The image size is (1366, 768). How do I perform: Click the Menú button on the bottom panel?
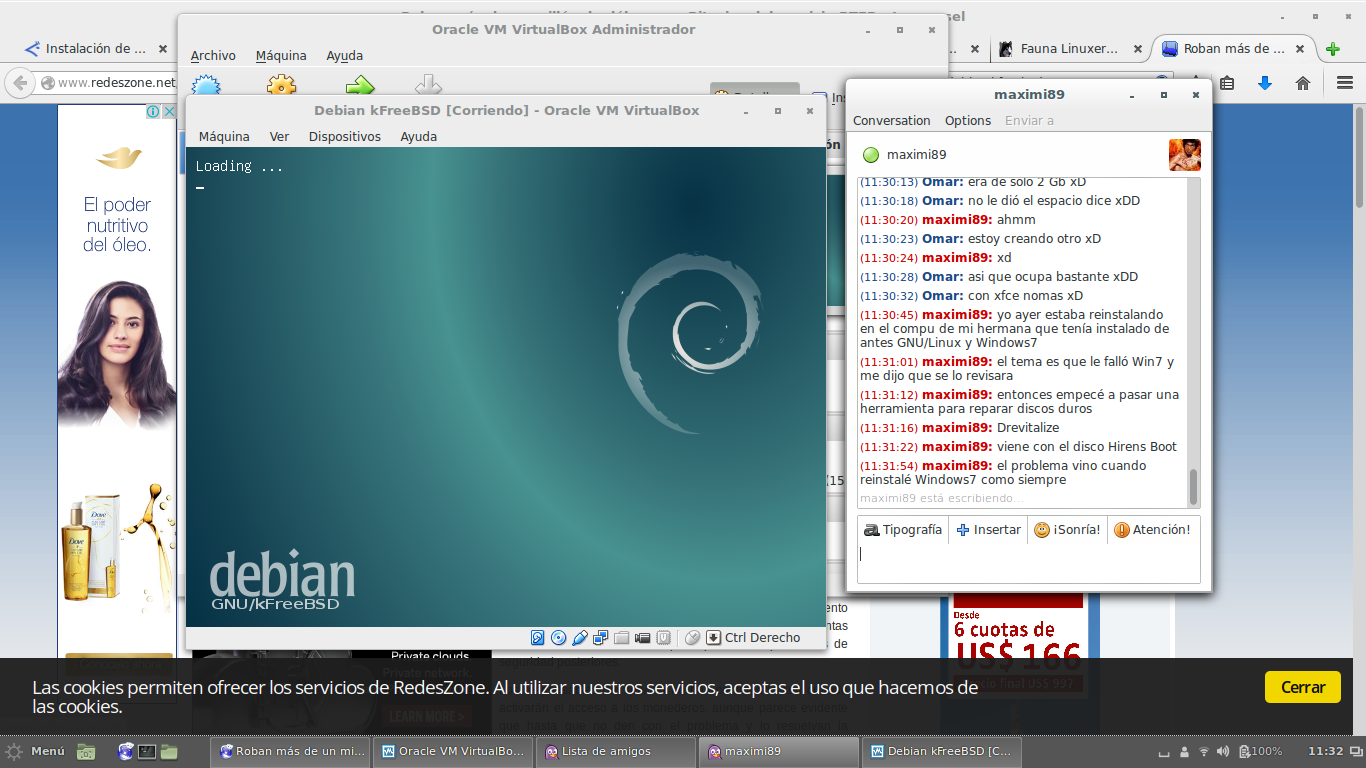[35, 751]
